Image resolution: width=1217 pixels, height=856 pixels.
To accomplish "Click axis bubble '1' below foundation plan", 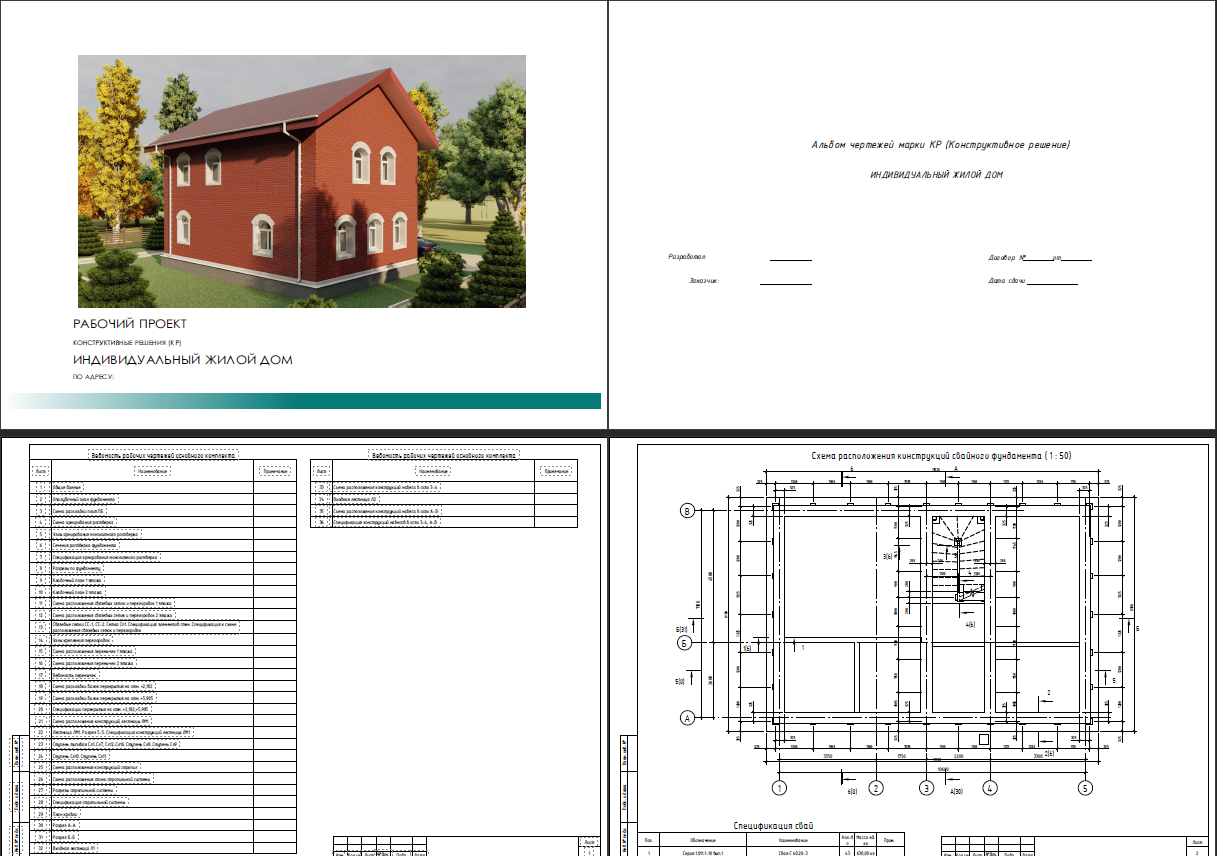I will point(781,788).
